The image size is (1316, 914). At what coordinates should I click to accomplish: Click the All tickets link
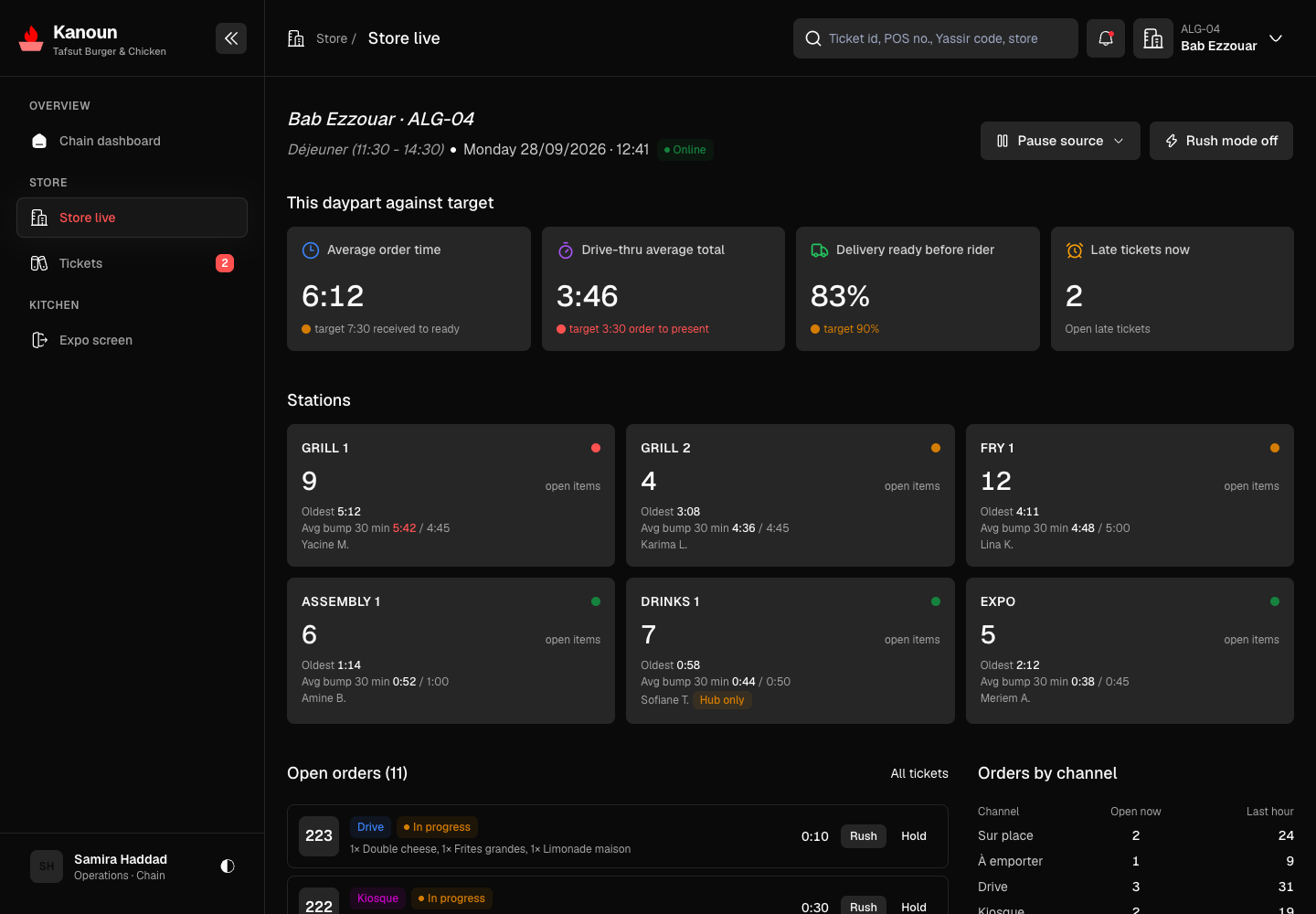[919, 773]
